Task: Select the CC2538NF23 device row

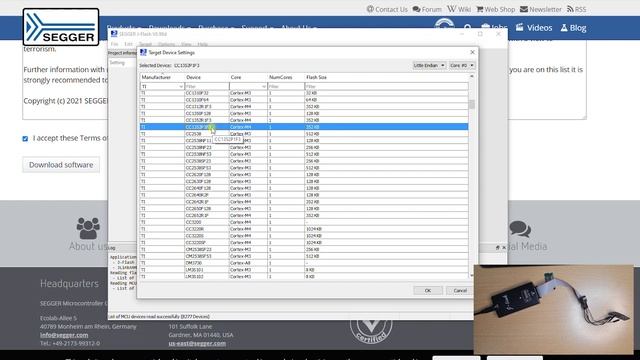Action: click(304, 147)
